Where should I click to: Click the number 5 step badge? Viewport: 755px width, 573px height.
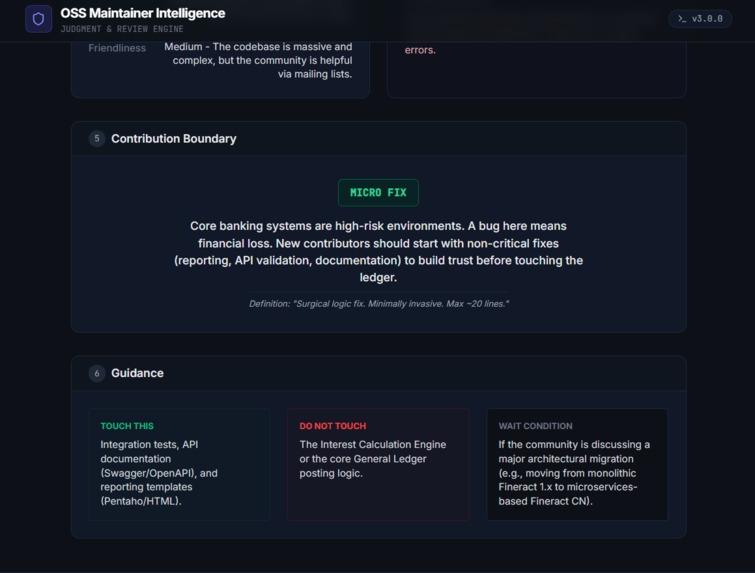(x=97, y=139)
